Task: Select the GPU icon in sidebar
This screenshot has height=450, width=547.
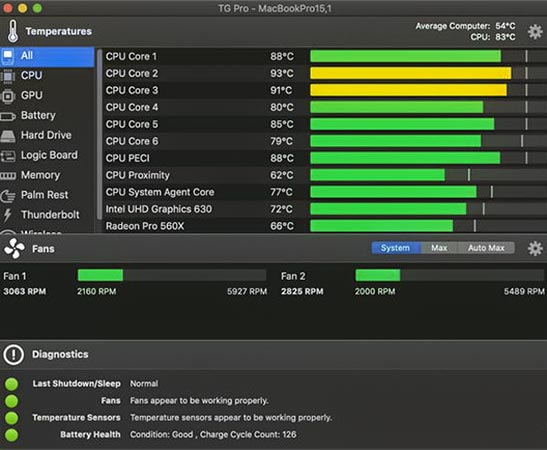Action: 8,96
